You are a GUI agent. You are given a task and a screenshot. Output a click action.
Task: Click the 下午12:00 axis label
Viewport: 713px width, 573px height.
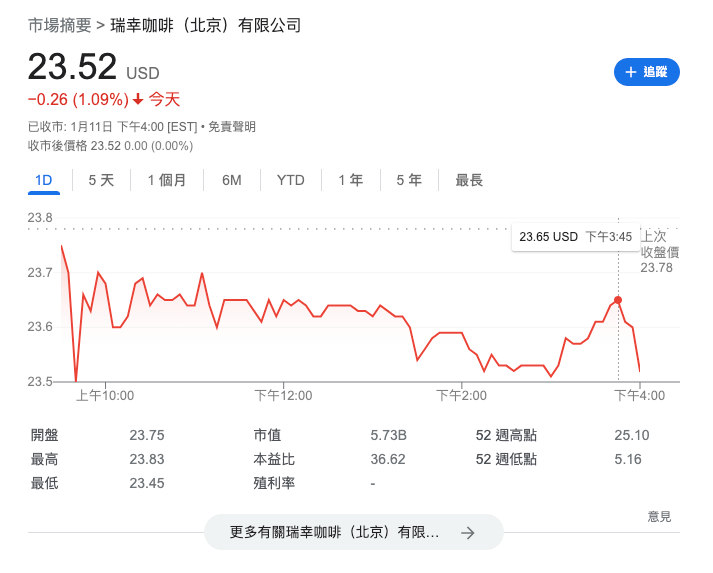tap(283, 396)
